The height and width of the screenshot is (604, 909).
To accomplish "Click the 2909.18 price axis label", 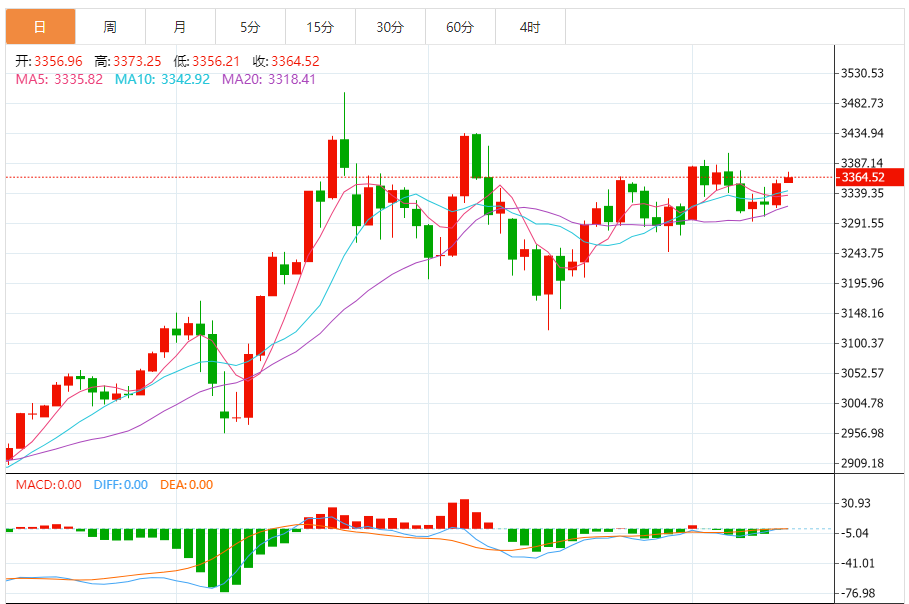I will coord(862,463).
